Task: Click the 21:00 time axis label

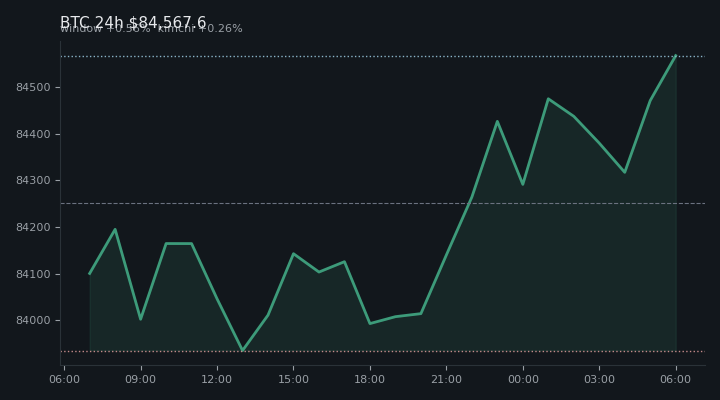Action: tap(446, 379)
